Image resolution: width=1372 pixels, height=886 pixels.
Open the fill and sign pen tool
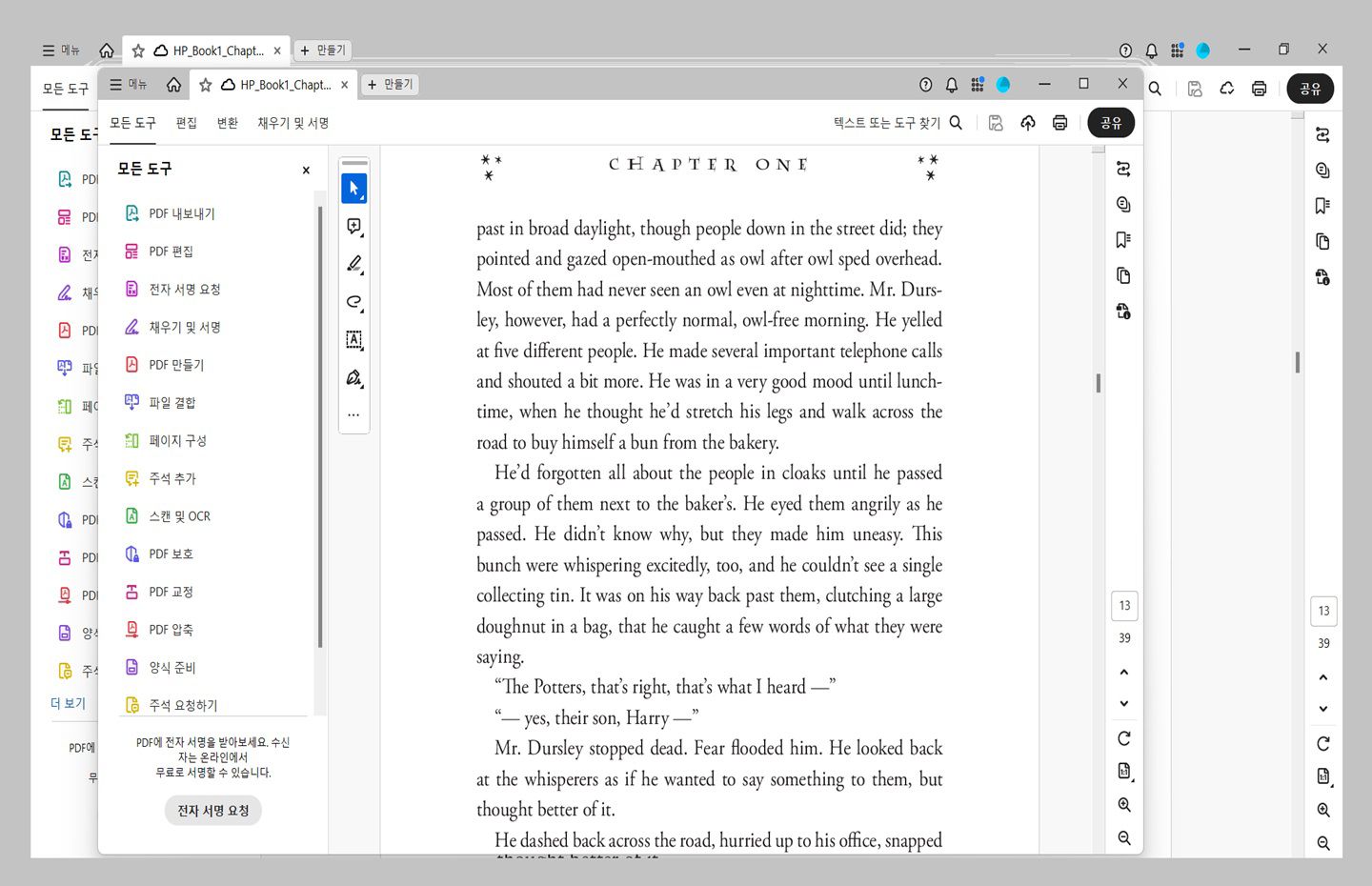coord(353,378)
